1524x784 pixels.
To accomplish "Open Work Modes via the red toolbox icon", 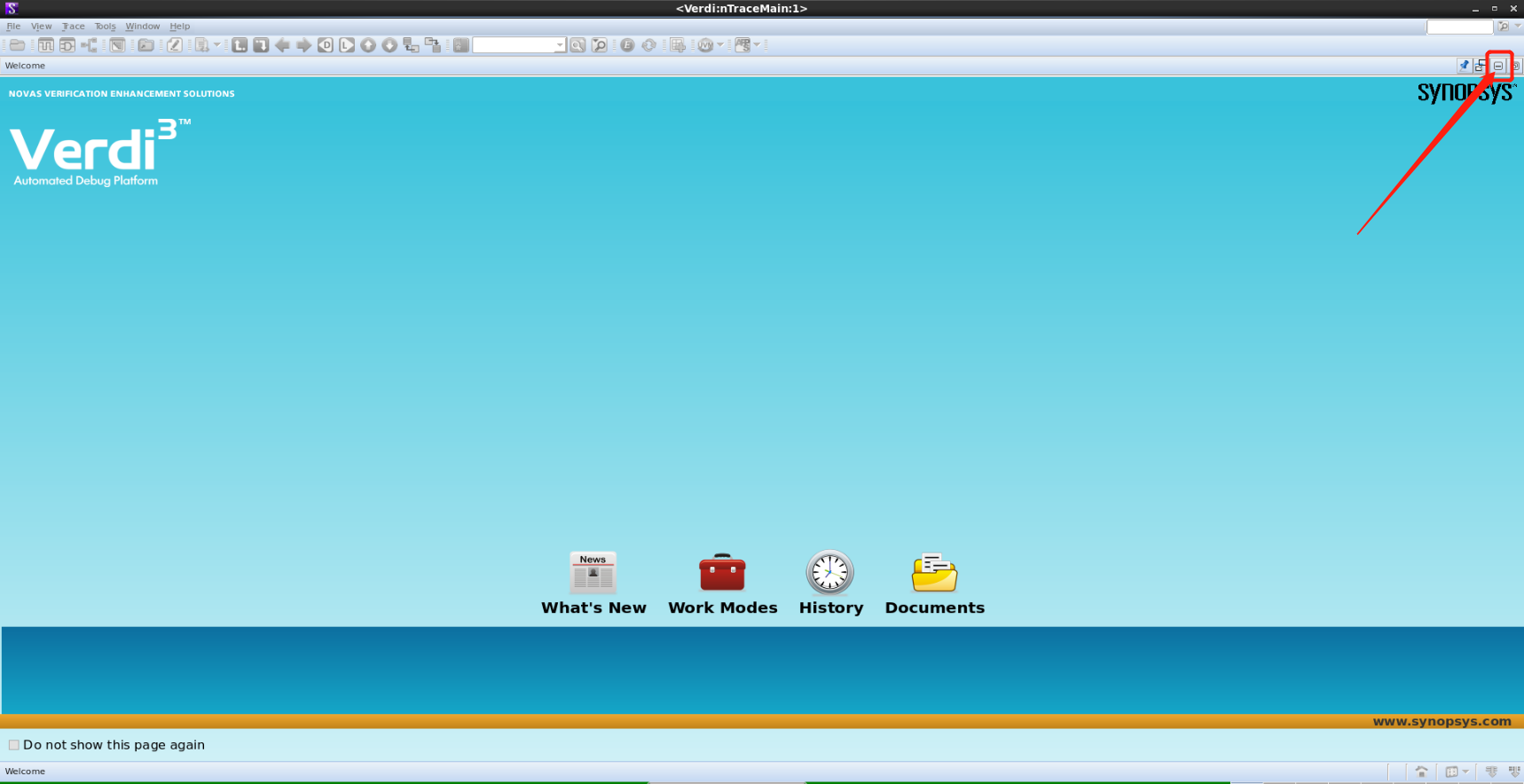I will 722,573.
